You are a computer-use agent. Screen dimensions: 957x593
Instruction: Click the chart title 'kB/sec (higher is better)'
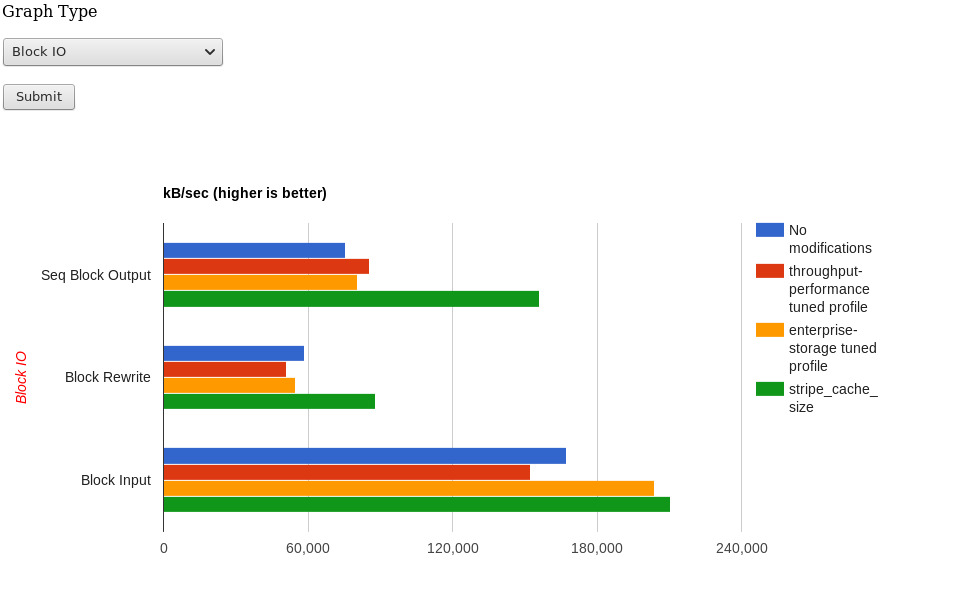pyautogui.click(x=245, y=193)
